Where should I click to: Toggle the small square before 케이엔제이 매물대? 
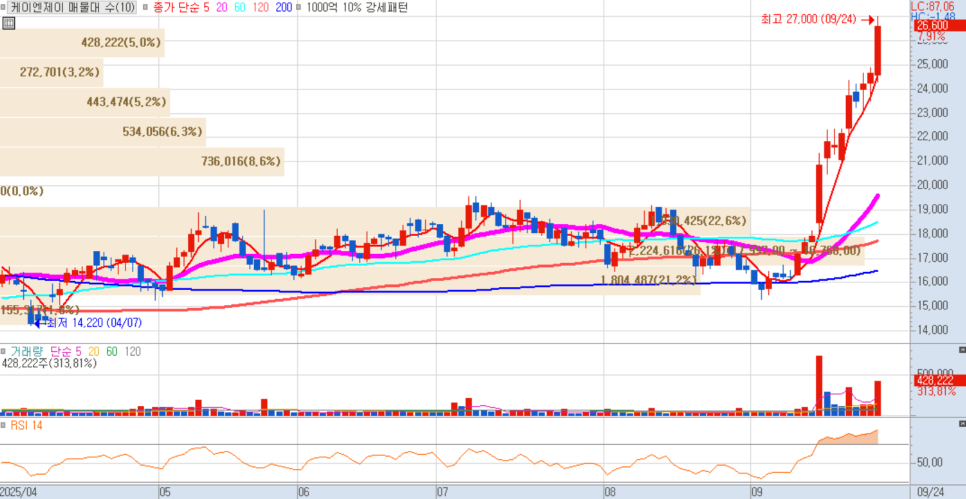click(x=4, y=8)
